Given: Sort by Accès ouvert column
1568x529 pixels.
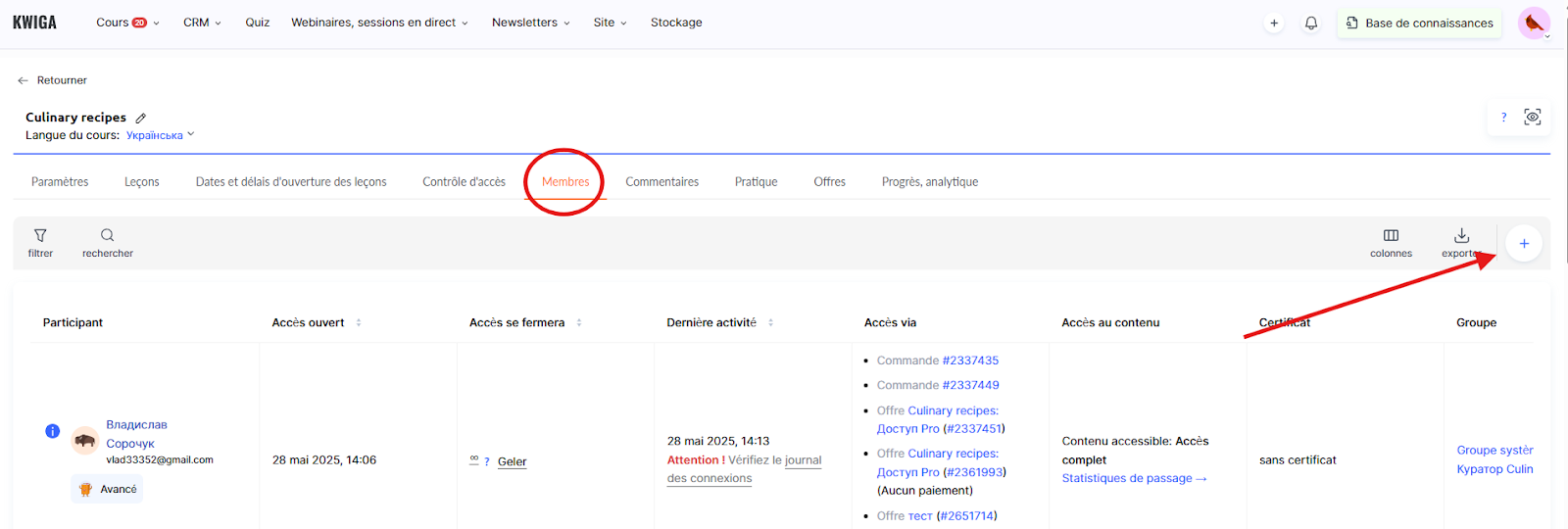Looking at the screenshot, I should click(x=359, y=322).
